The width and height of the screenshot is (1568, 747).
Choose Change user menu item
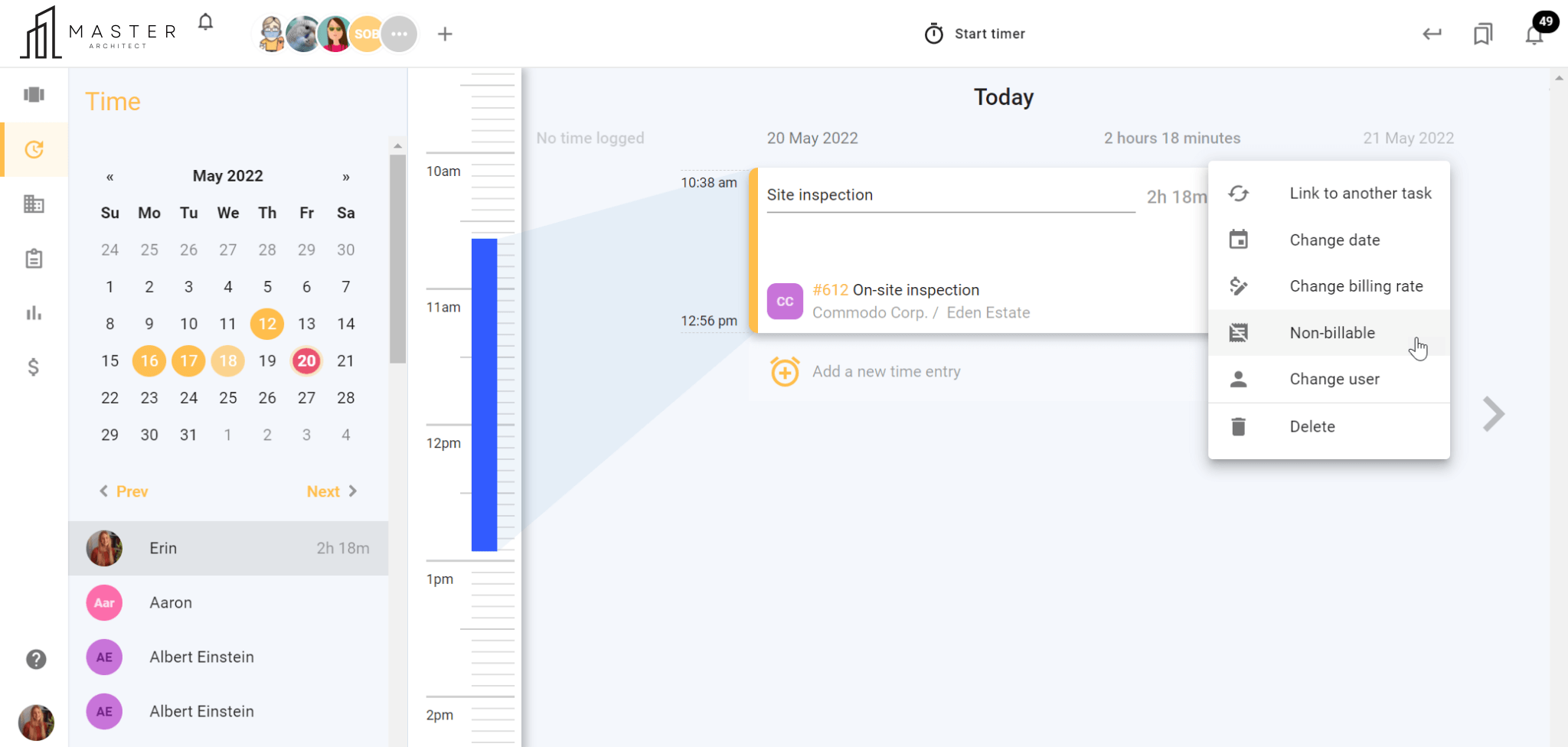(x=1329, y=379)
